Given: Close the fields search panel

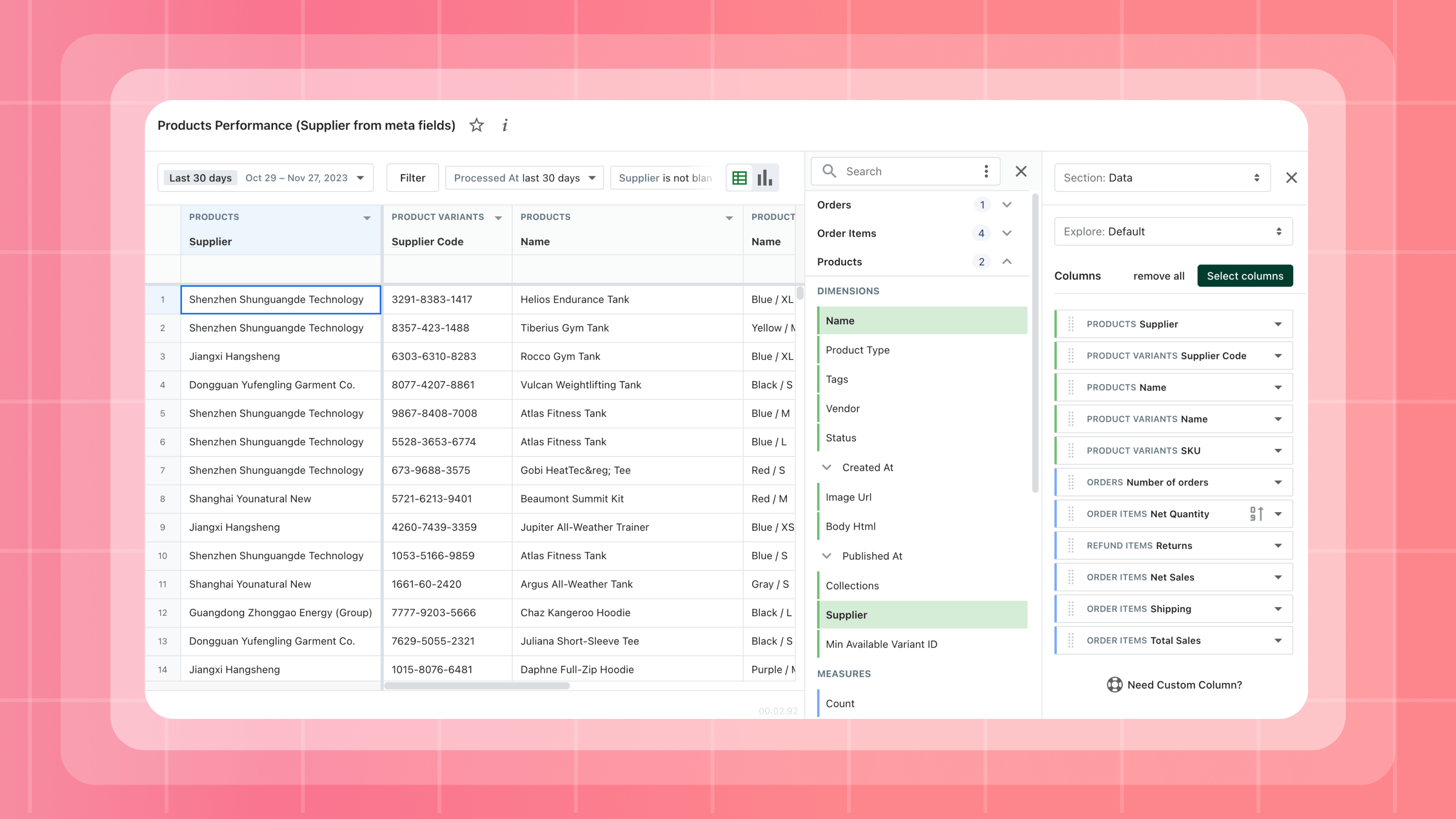Looking at the screenshot, I should [1021, 171].
